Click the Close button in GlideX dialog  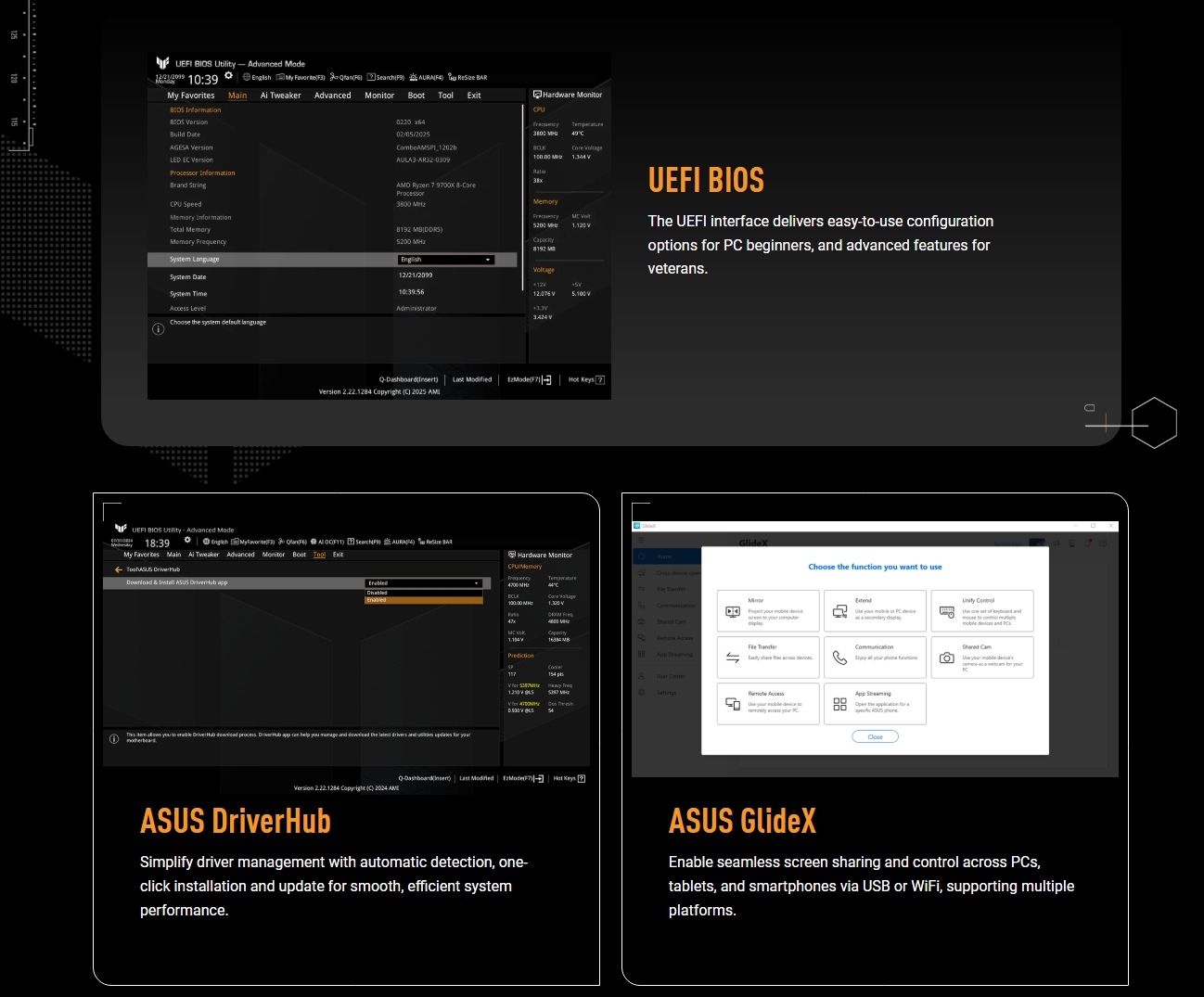tap(875, 736)
